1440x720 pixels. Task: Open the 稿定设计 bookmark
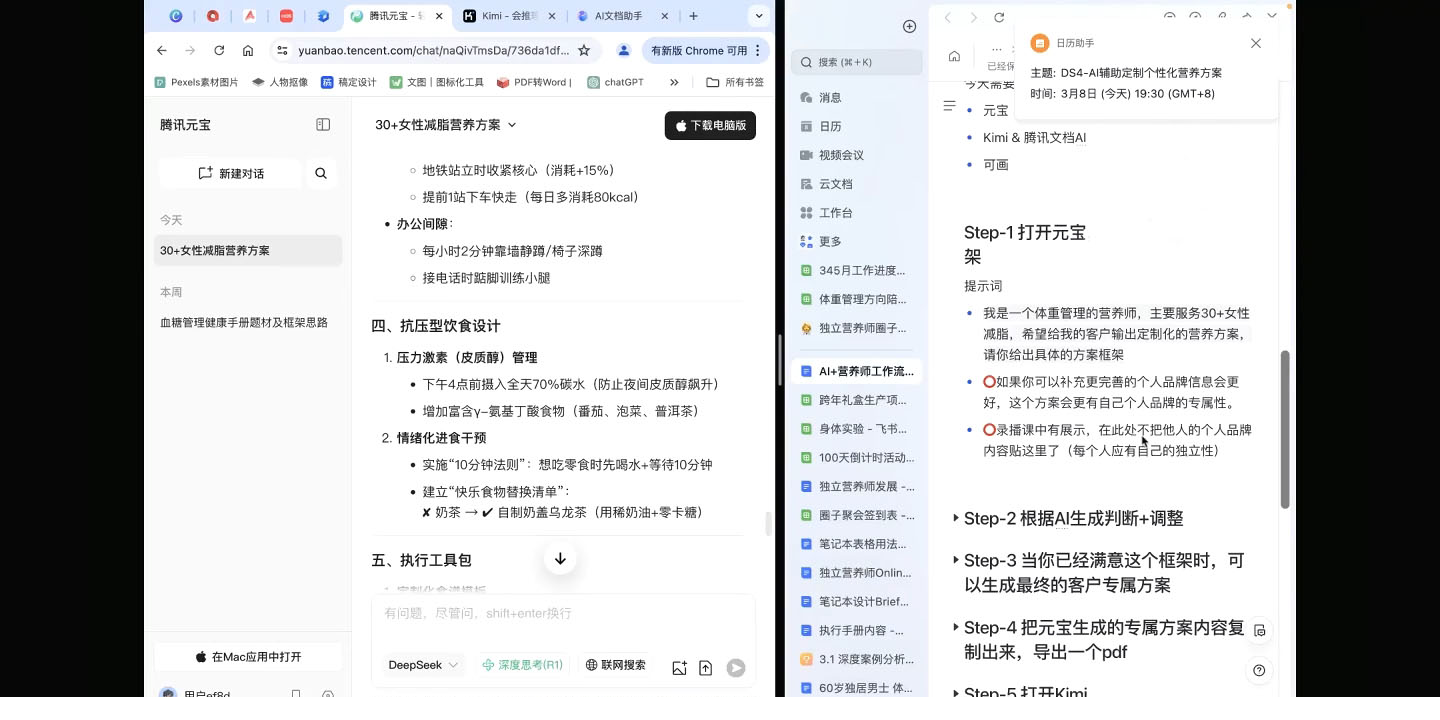(x=349, y=82)
